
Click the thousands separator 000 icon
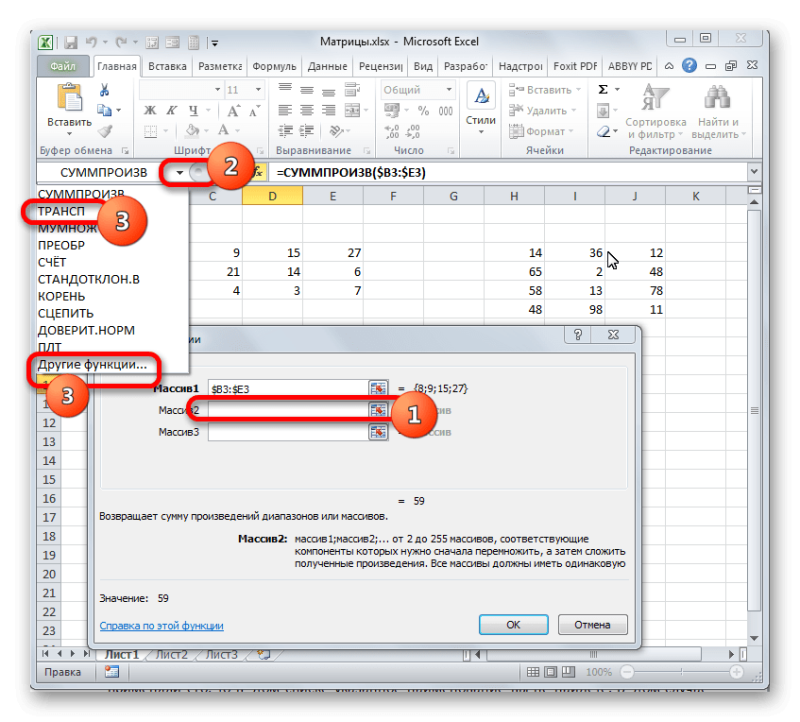pyautogui.click(x=445, y=111)
